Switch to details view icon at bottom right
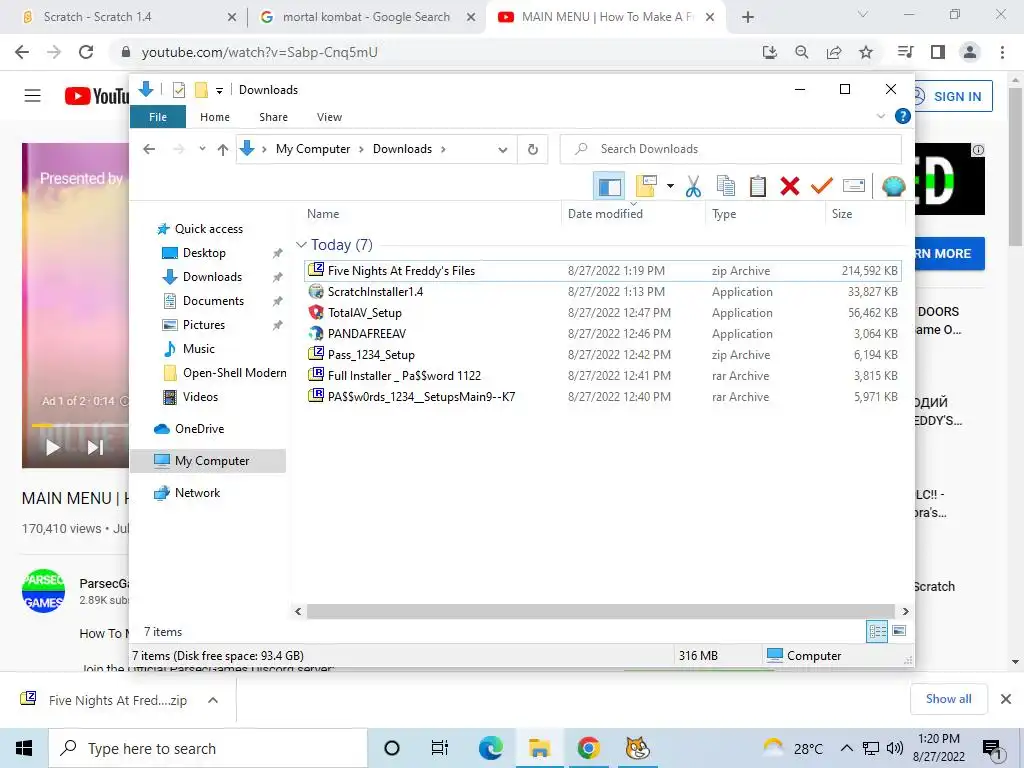This screenshot has height=768, width=1024. tap(877, 631)
